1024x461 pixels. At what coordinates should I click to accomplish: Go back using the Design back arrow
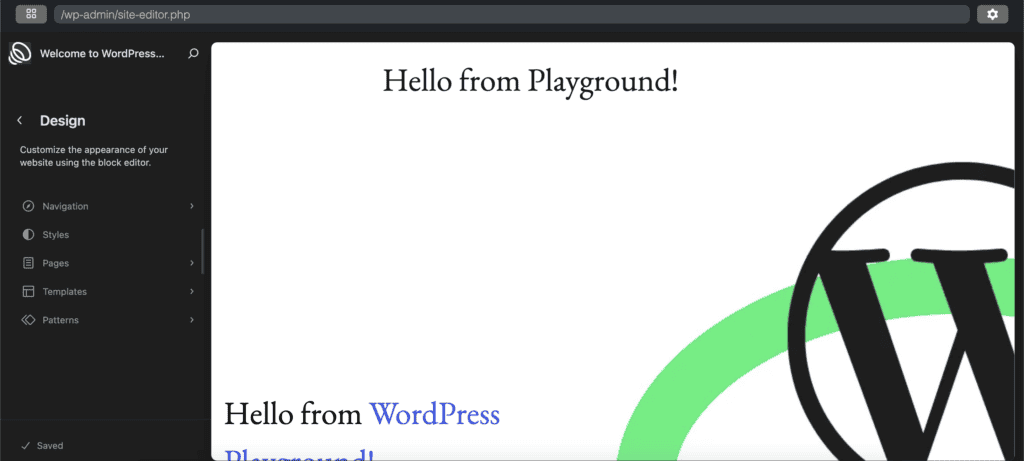click(20, 120)
